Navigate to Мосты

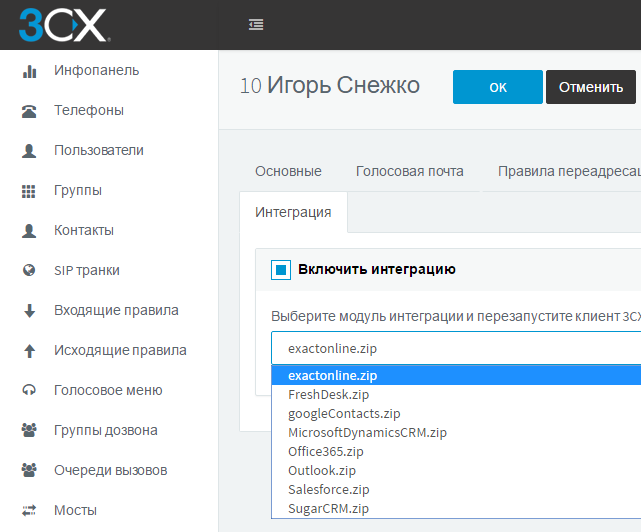coord(75,510)
